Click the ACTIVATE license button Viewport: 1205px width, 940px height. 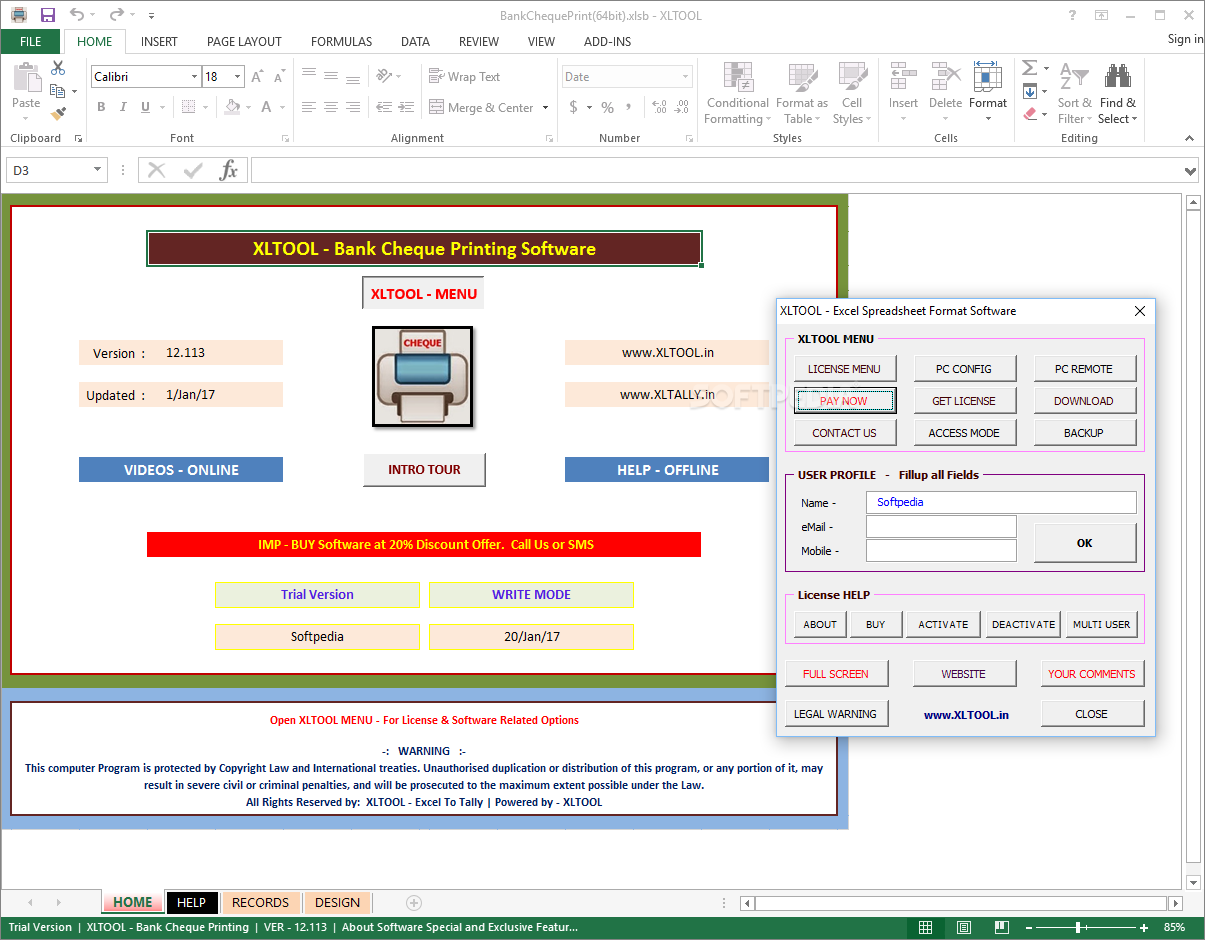click(943, 624)
